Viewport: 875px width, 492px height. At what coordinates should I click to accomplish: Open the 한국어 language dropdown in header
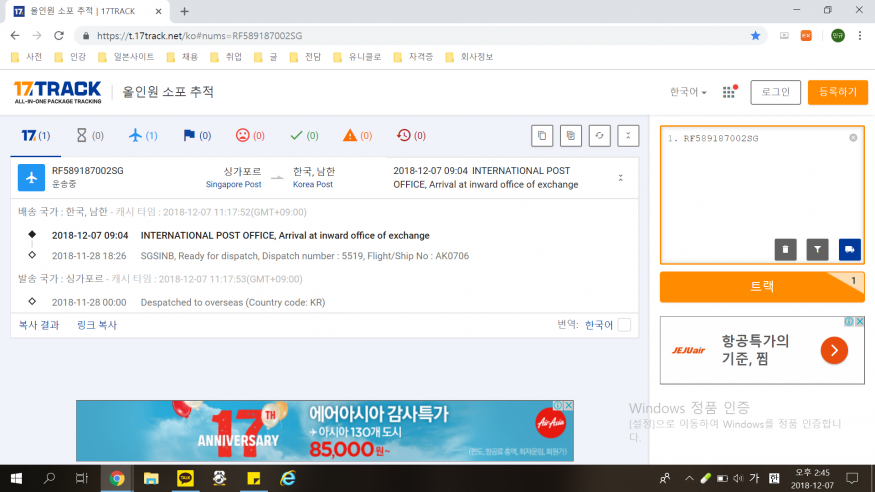pos(688,92)
